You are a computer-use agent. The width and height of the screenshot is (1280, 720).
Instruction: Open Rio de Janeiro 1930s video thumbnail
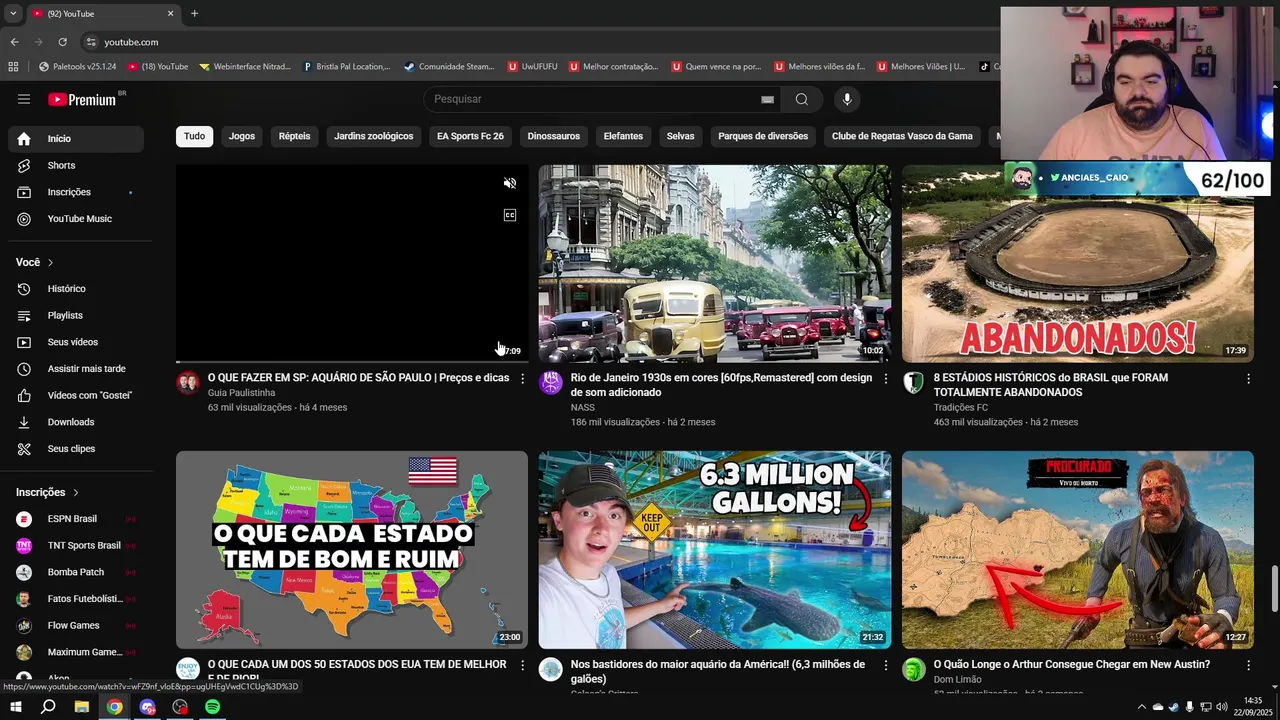click(715, 263)
